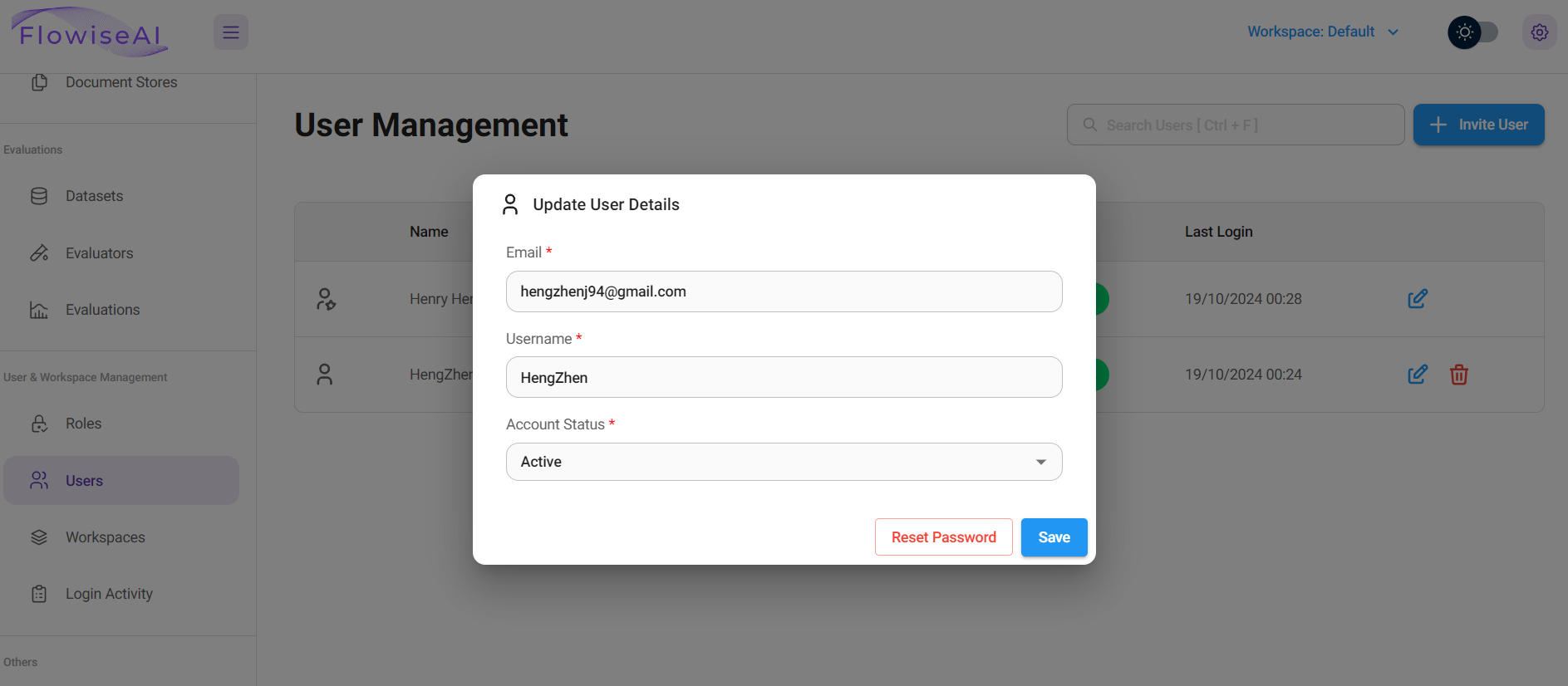
Task: Focus the Username text field
Action: point(784,378)
